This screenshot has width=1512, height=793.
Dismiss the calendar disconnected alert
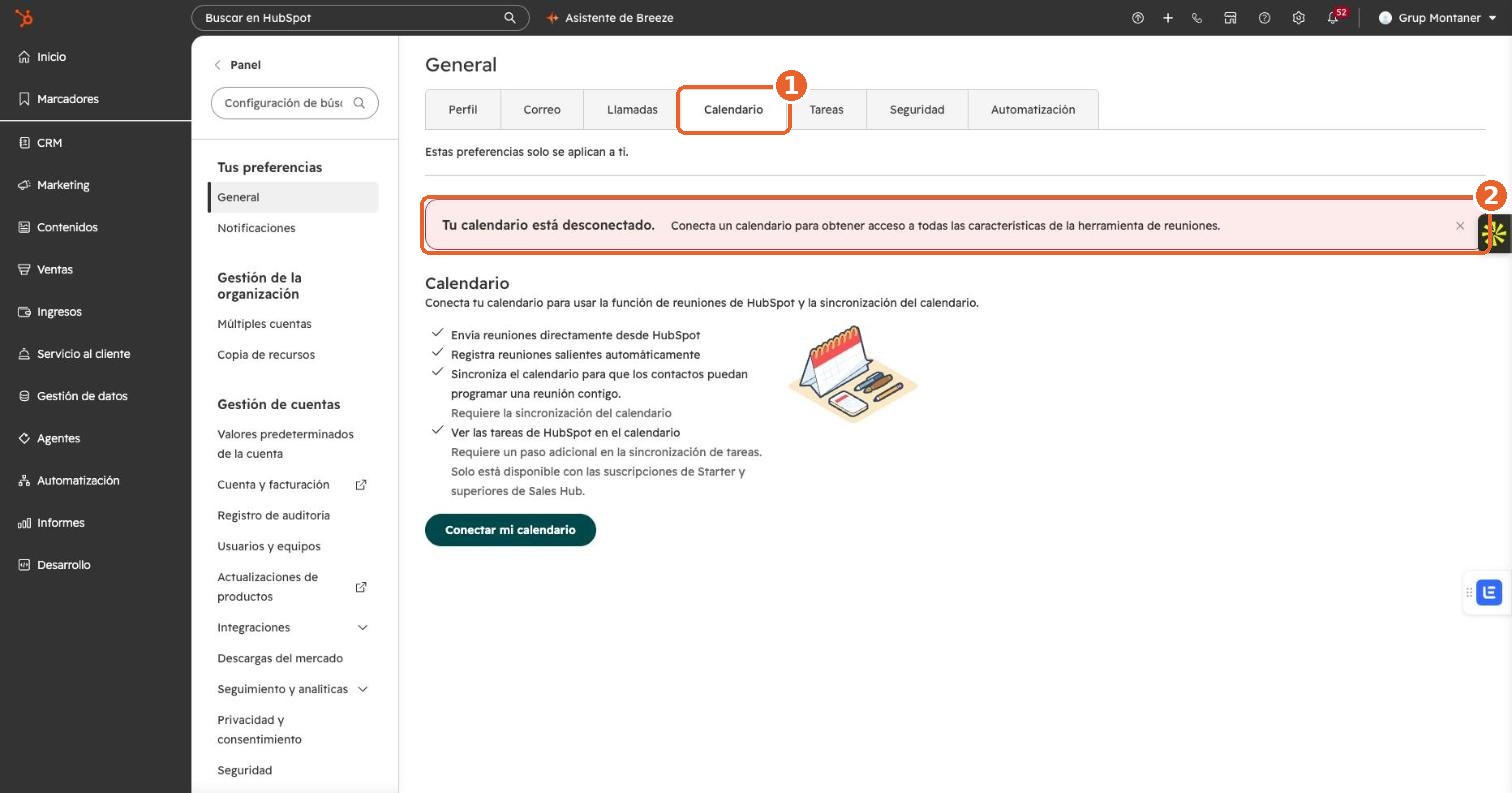click(x=1460, y=226)
